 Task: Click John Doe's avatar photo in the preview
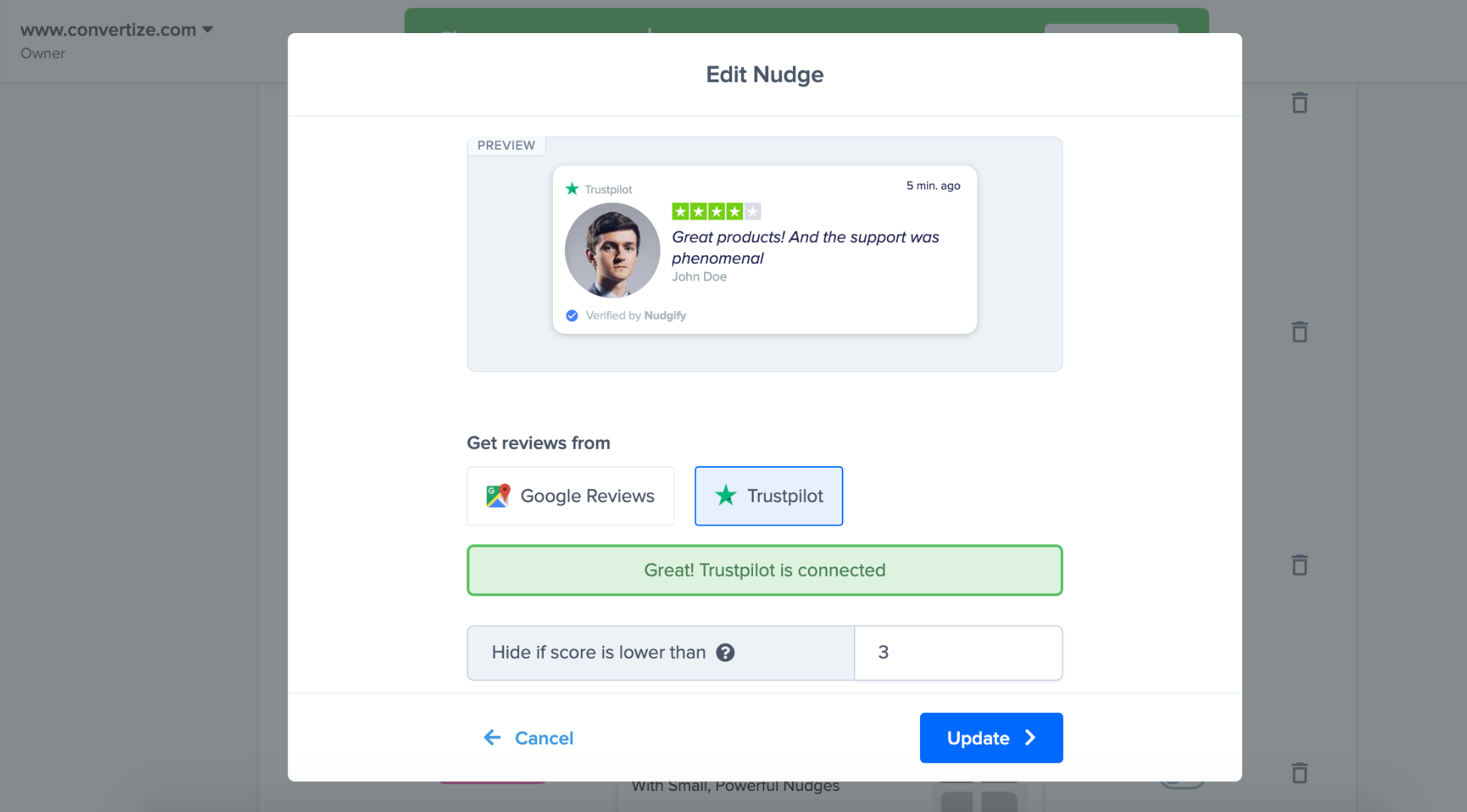coord(612,250)
